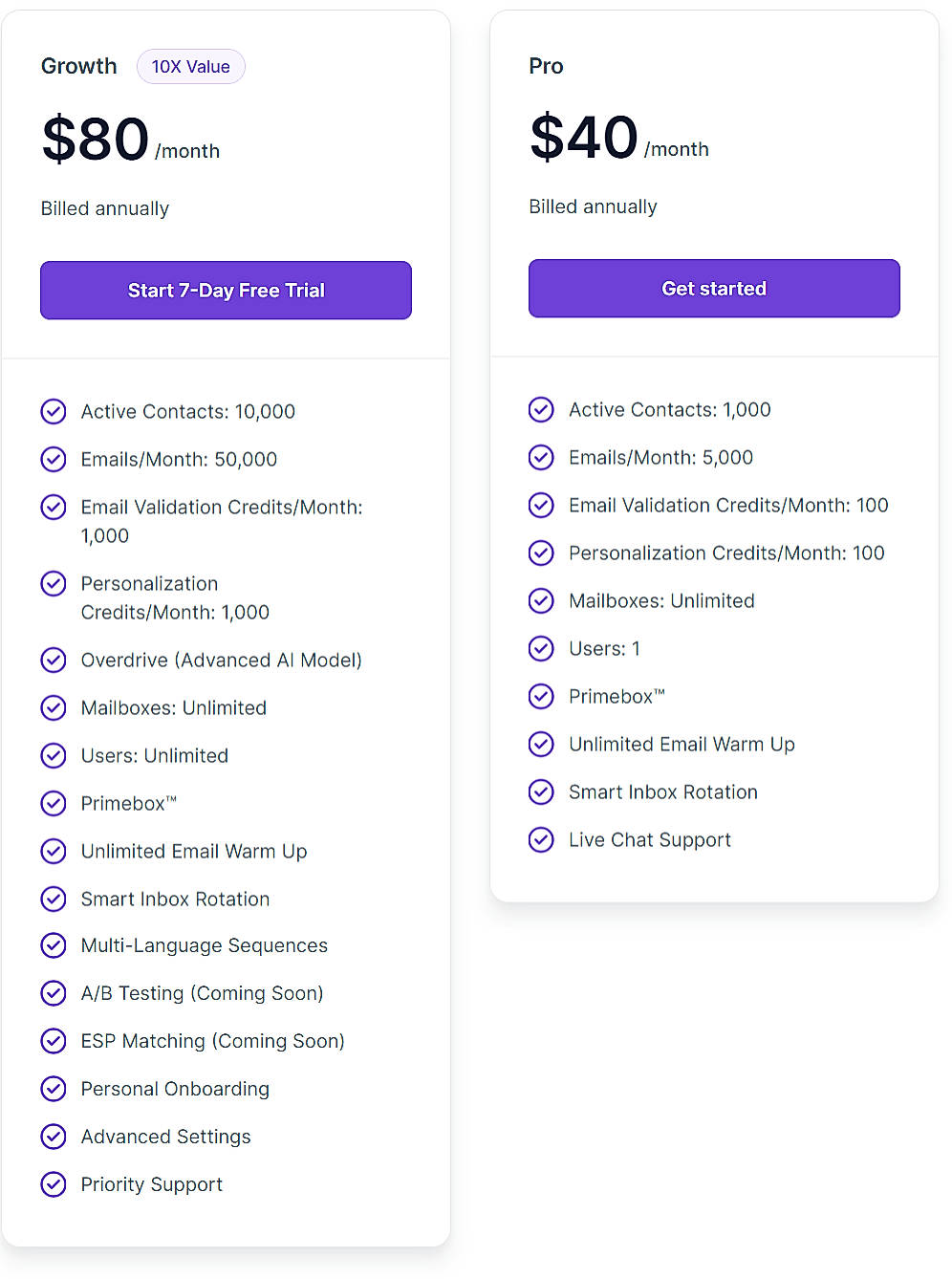This screenshot has height=1279, width=952.
Task: Click the checkmark next to ESP Matching (Coming Soon)
Action: click(x=54, y=1041)
